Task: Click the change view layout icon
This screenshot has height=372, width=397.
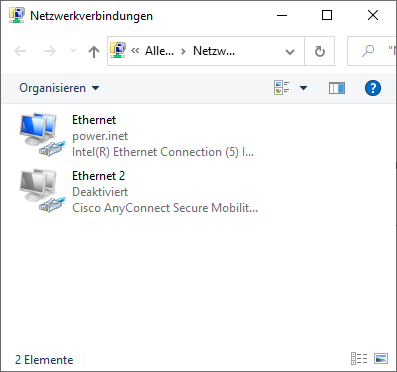Action: 282,88
